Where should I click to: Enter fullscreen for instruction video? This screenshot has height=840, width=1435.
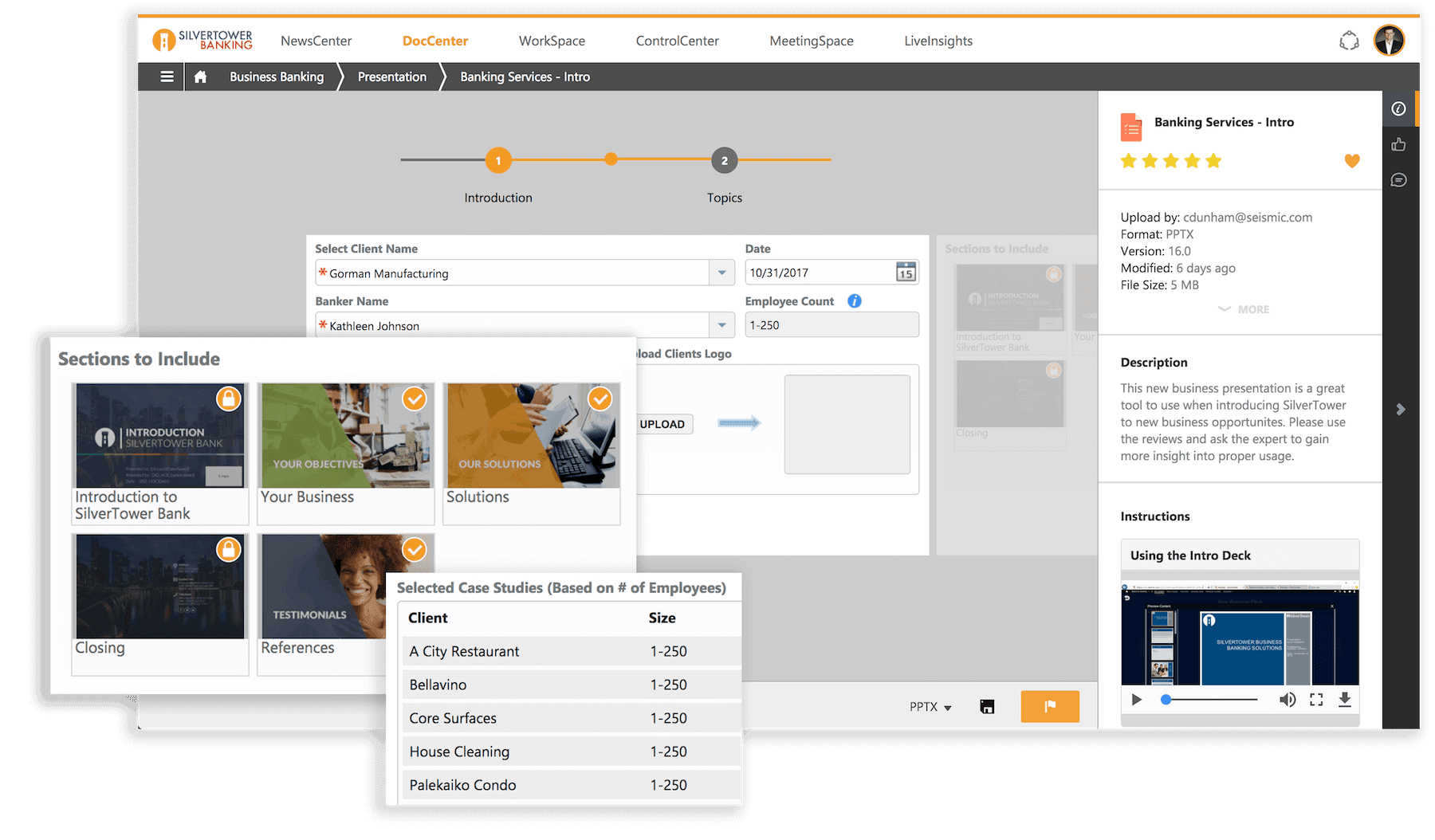pos(1316,700)
